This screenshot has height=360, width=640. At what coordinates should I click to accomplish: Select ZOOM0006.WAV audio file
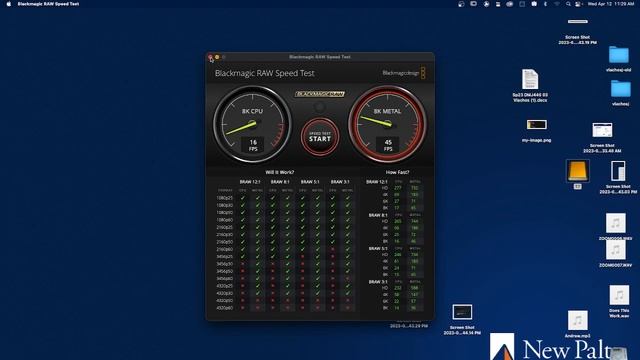(616, 227)
